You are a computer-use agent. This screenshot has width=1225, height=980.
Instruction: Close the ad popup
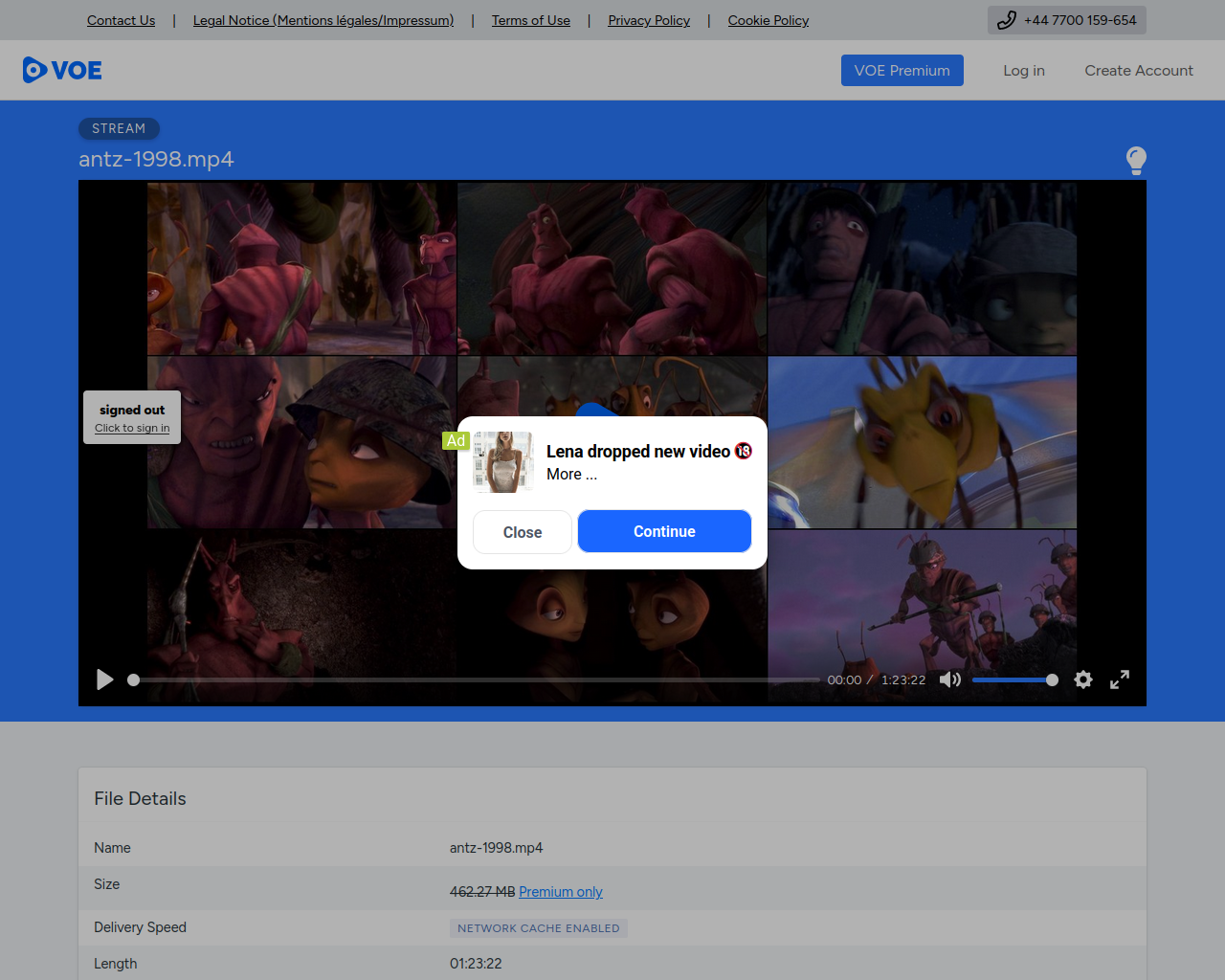click(523, 532)
